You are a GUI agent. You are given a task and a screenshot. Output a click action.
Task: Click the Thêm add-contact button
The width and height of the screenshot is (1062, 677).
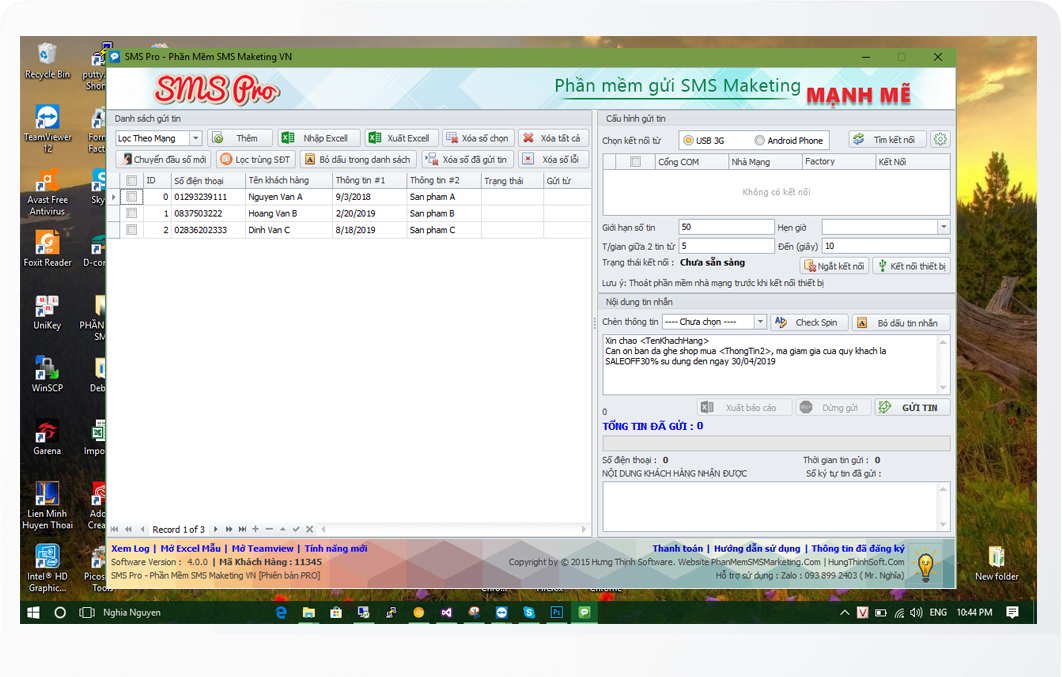[x=240, y=138]
